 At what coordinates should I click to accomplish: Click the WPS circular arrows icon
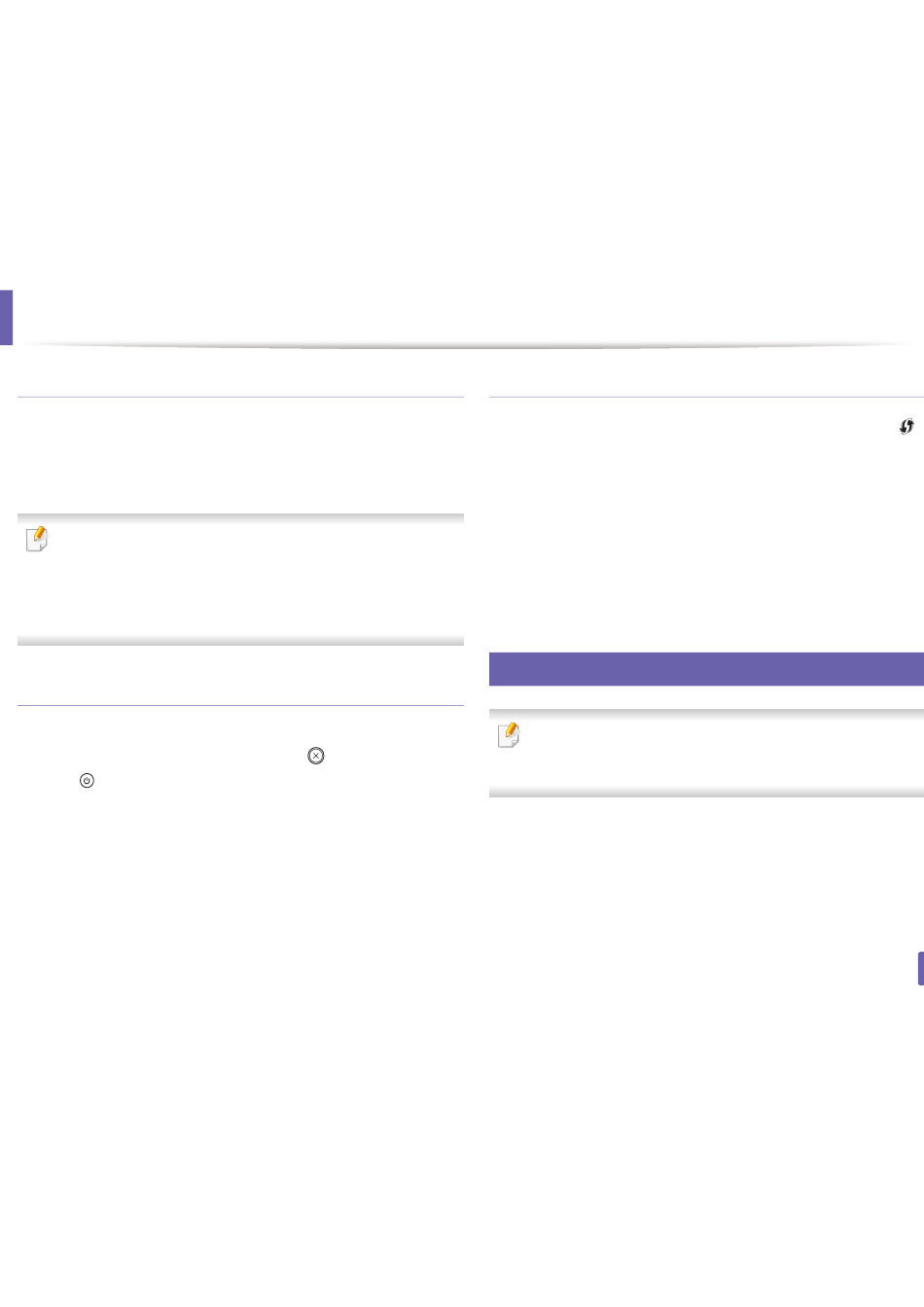tap(906, 426)
